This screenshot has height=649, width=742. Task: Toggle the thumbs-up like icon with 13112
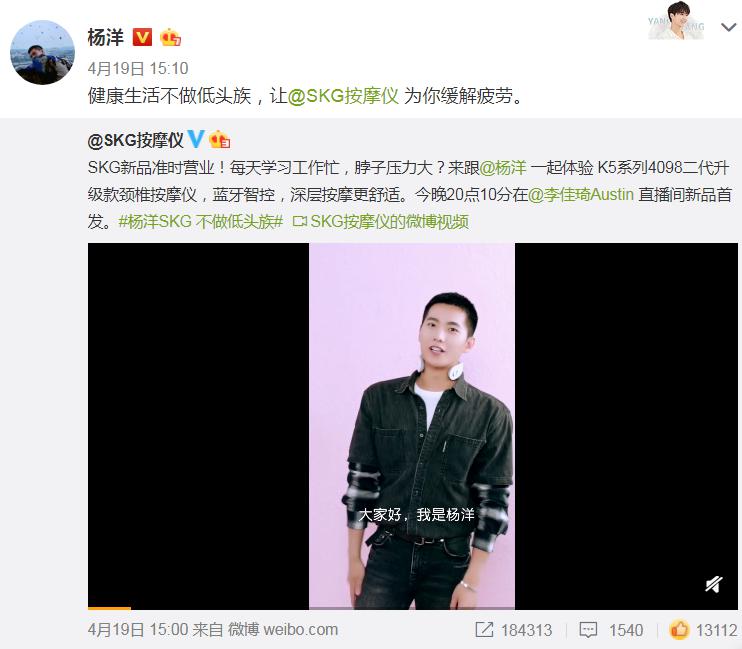pyautogui.click(x=679, y=629)
